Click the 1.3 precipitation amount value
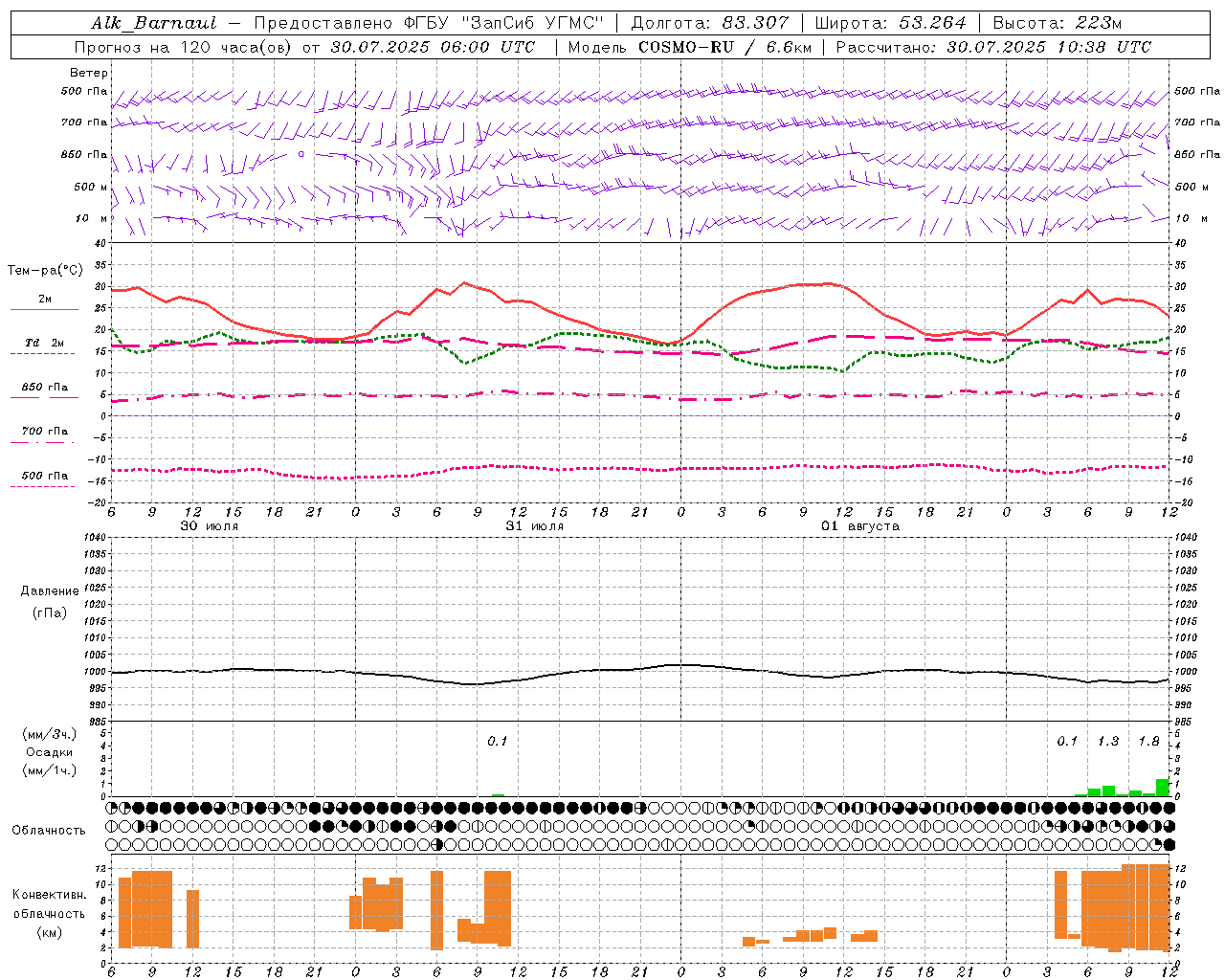This screenshot has width=1225, height=980. pyautogui.click(x=1108, y=742)
